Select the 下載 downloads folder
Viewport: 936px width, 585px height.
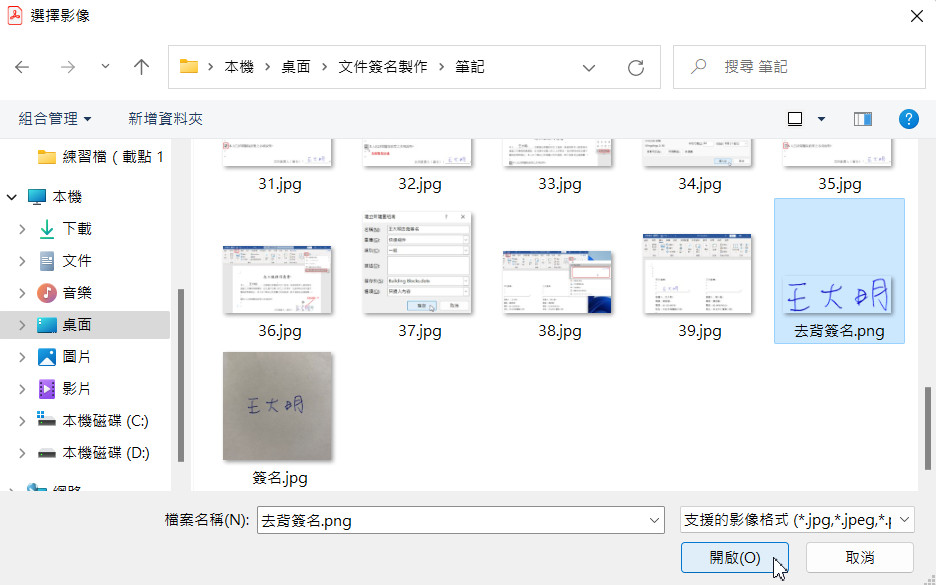tap(76, 229)
